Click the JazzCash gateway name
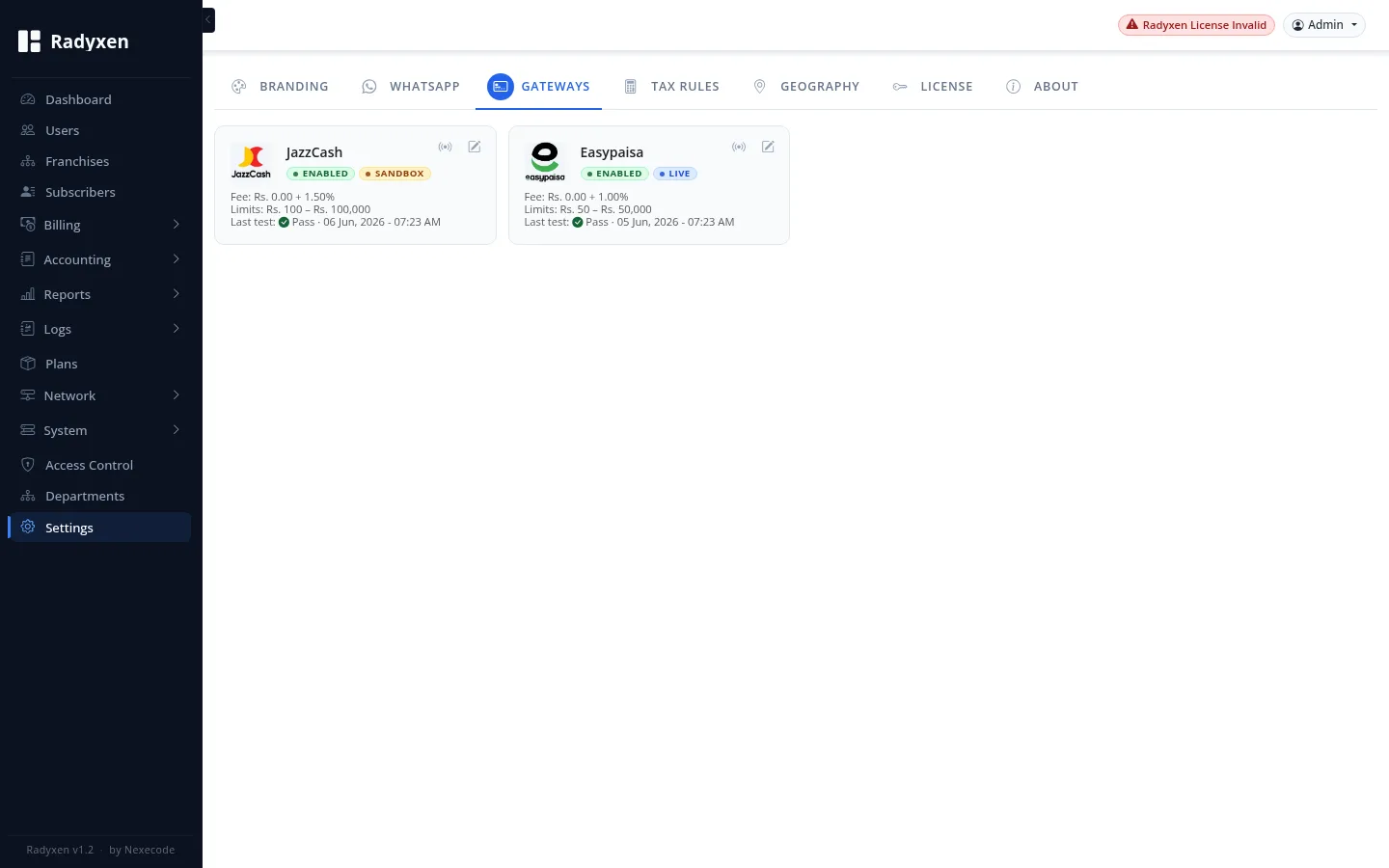Image resolution: width=1389 pixels, height=868 pixels. 314,152
